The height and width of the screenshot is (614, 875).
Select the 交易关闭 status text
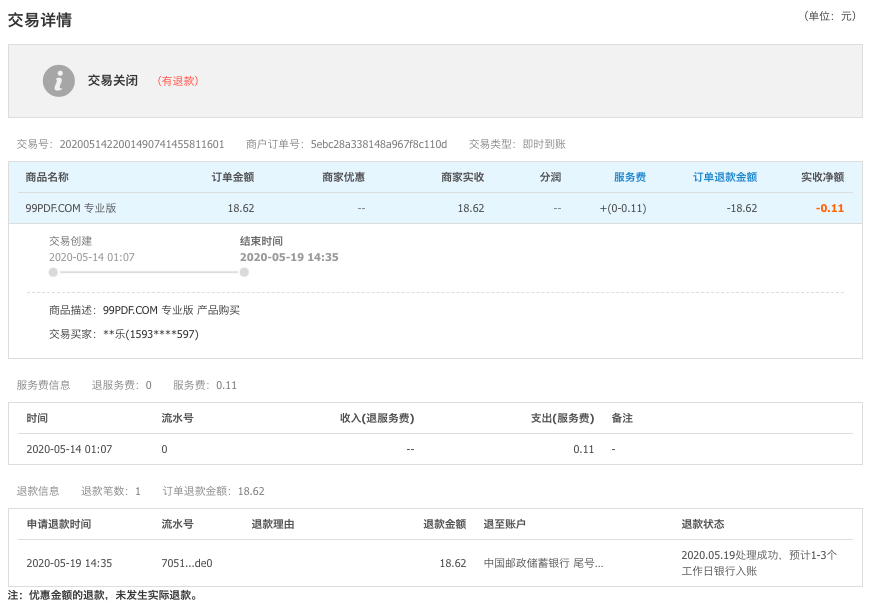pos(112,81)
